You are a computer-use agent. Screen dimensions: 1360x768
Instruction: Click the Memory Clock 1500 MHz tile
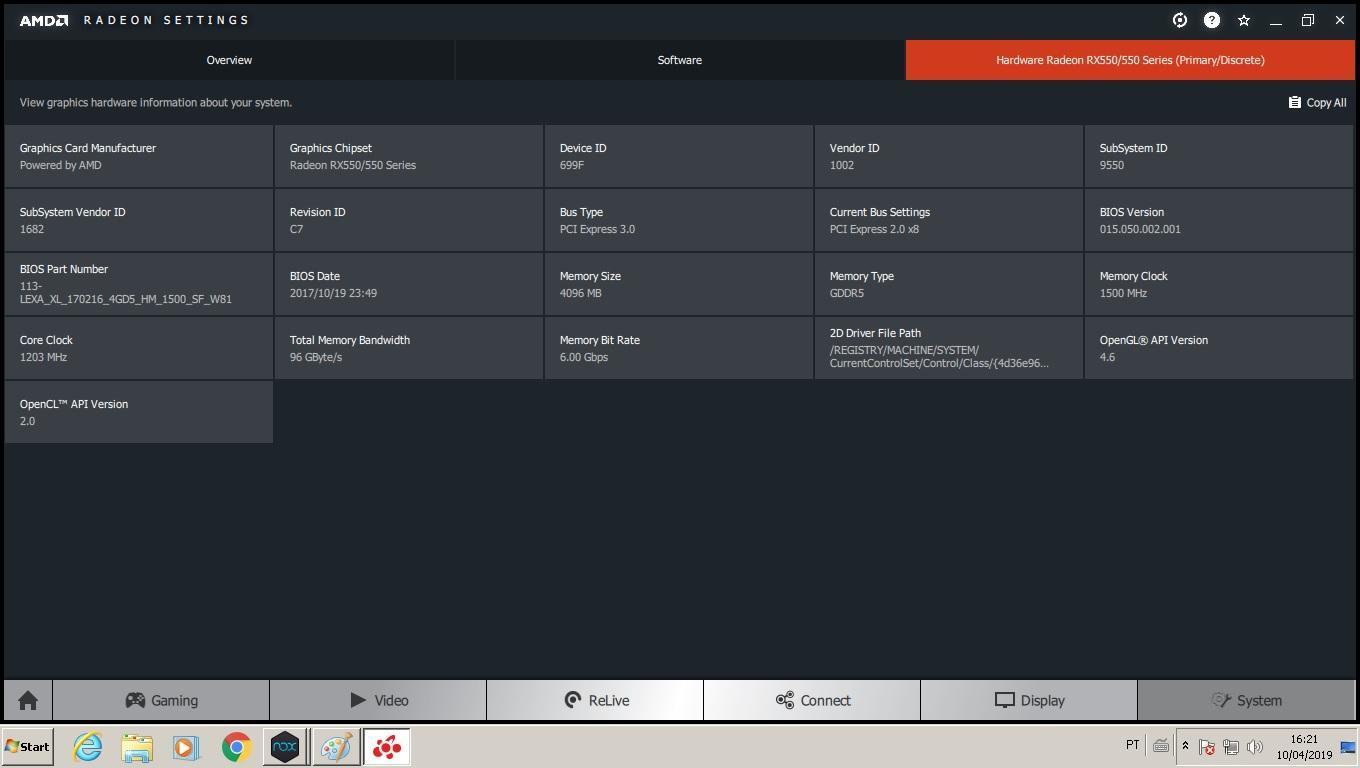[x=1219, y=284]
